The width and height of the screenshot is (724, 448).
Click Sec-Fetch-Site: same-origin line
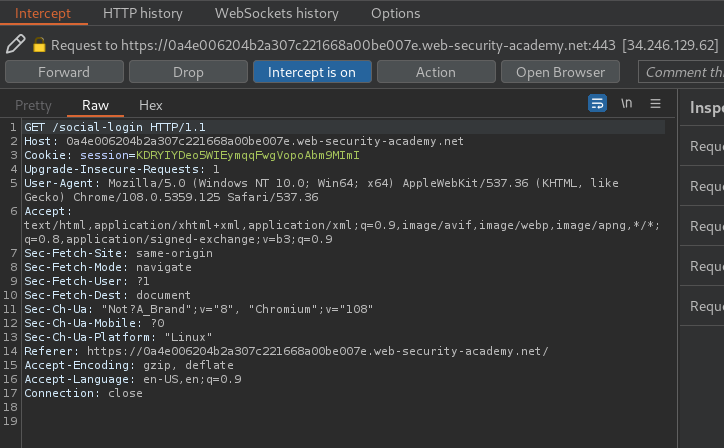click(x=119, y=253)
